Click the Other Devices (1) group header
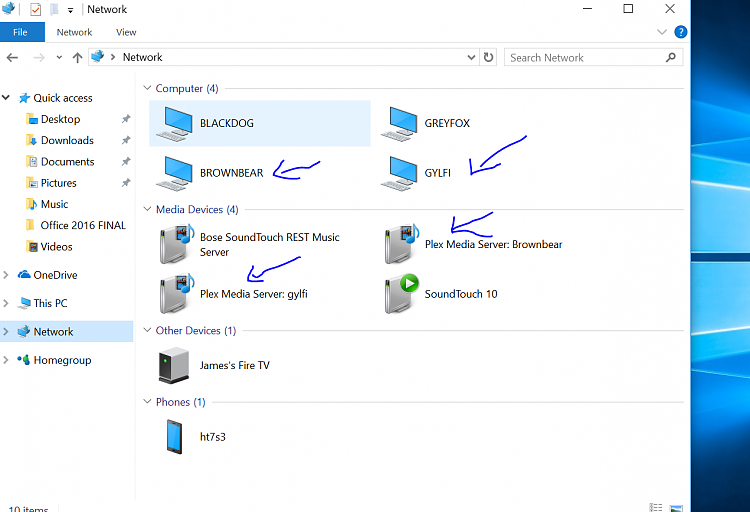 tap(196, 330)
